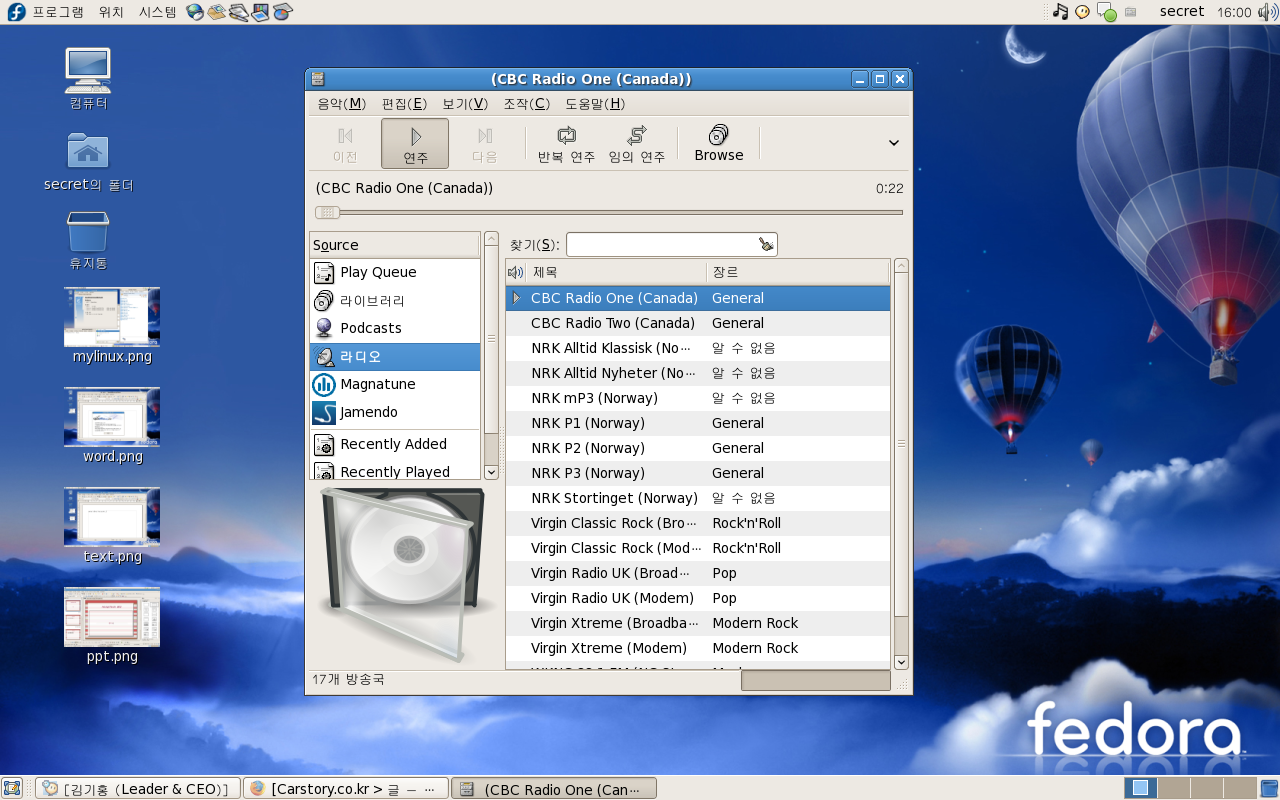
Task: Click the show desktop icon
Action: 12,788
